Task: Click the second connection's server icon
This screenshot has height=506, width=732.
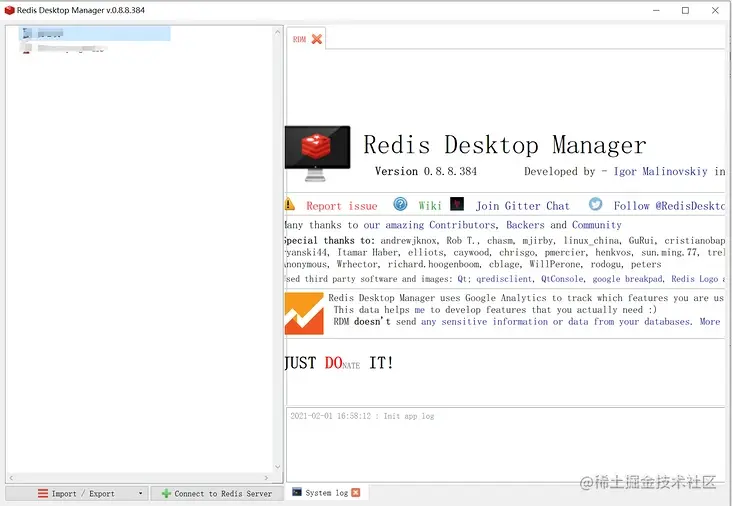Action: coord(27,49)
